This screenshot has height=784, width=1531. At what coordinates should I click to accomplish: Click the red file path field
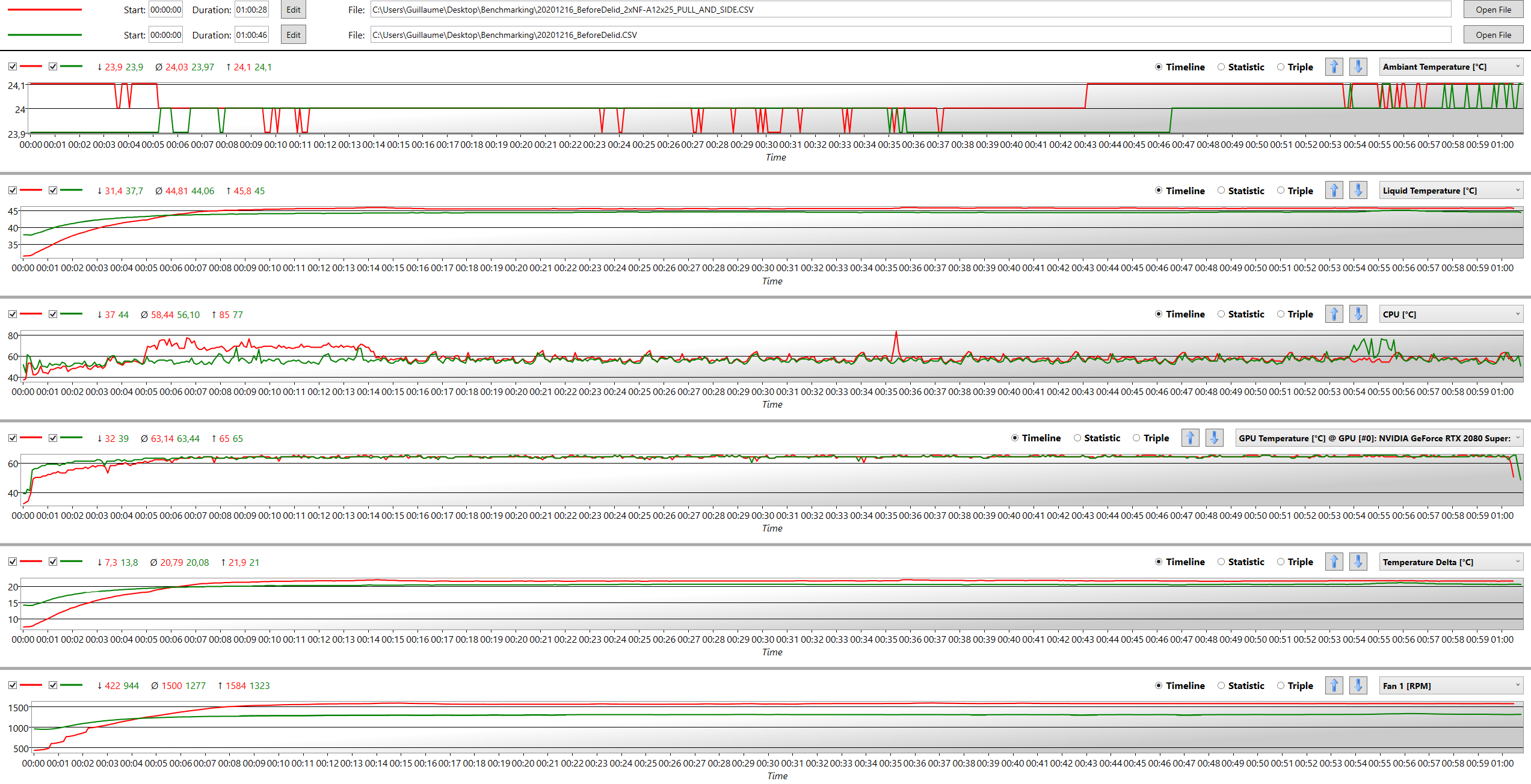tap(910, 10)
